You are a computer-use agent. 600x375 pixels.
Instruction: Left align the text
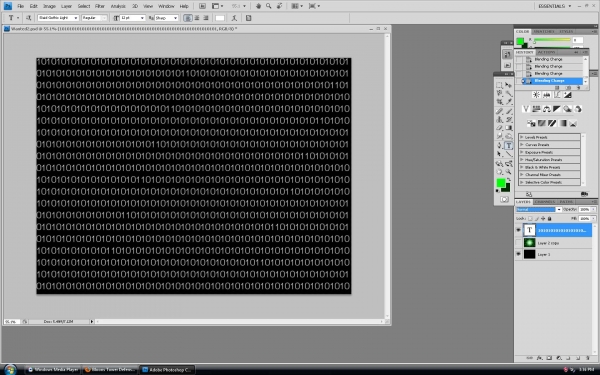coord(188,18)
